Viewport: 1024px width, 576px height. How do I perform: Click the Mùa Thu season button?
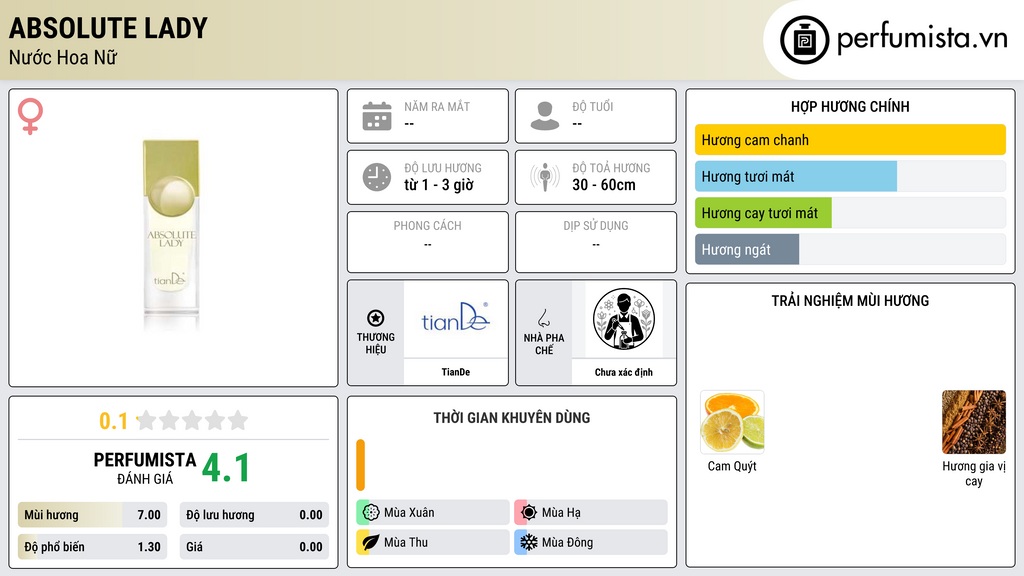click(432, 542)
